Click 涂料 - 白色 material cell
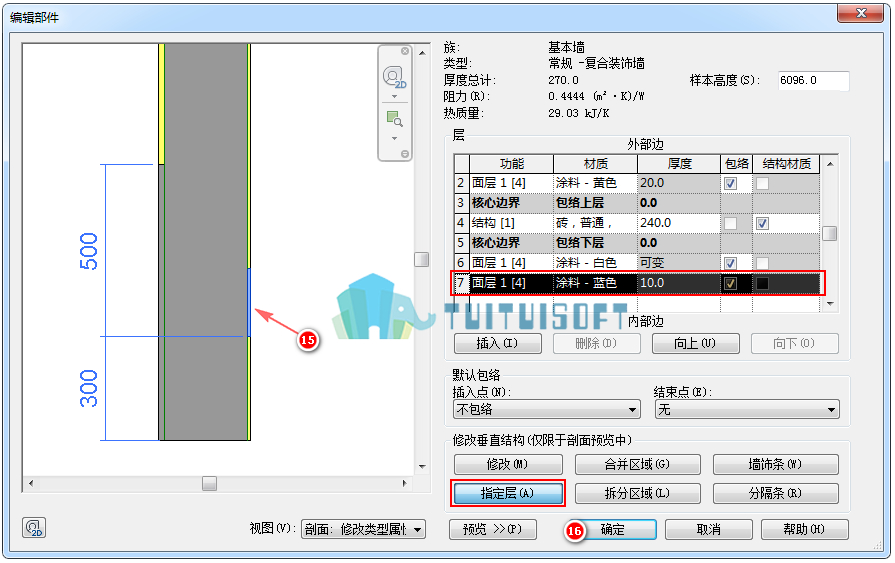Image resolution: width=895 pixels, height=563 pixels. tap(595, 263)
